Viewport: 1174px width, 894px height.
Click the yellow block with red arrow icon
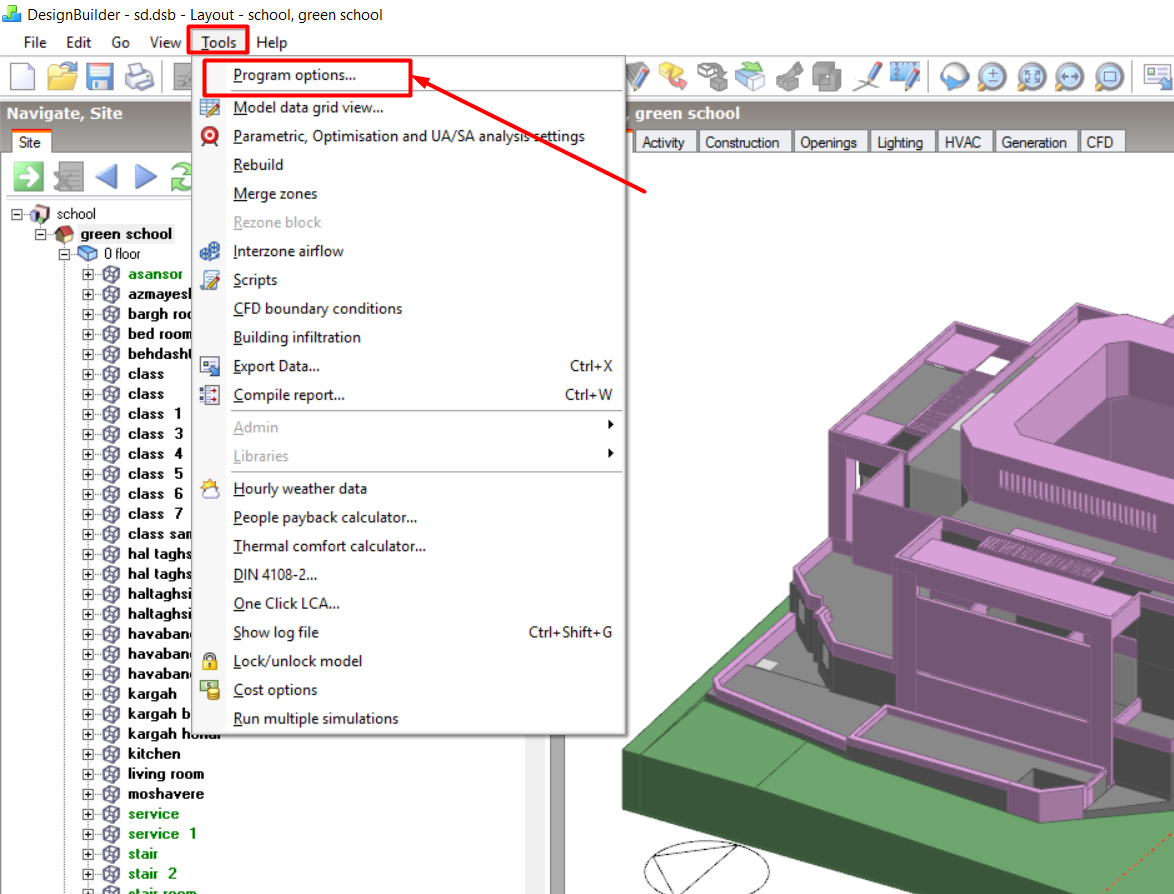point(672,76)
